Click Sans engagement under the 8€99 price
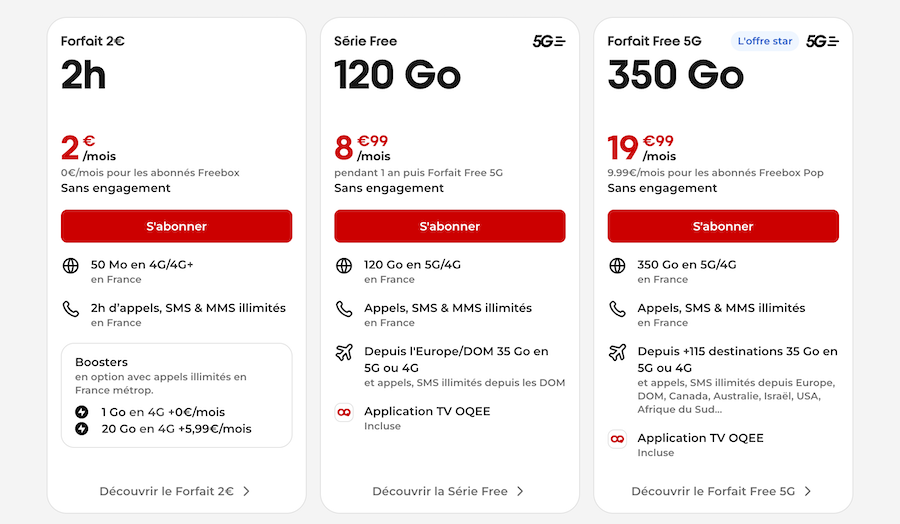This screenshot has width=900, height=524. (389, 188)
